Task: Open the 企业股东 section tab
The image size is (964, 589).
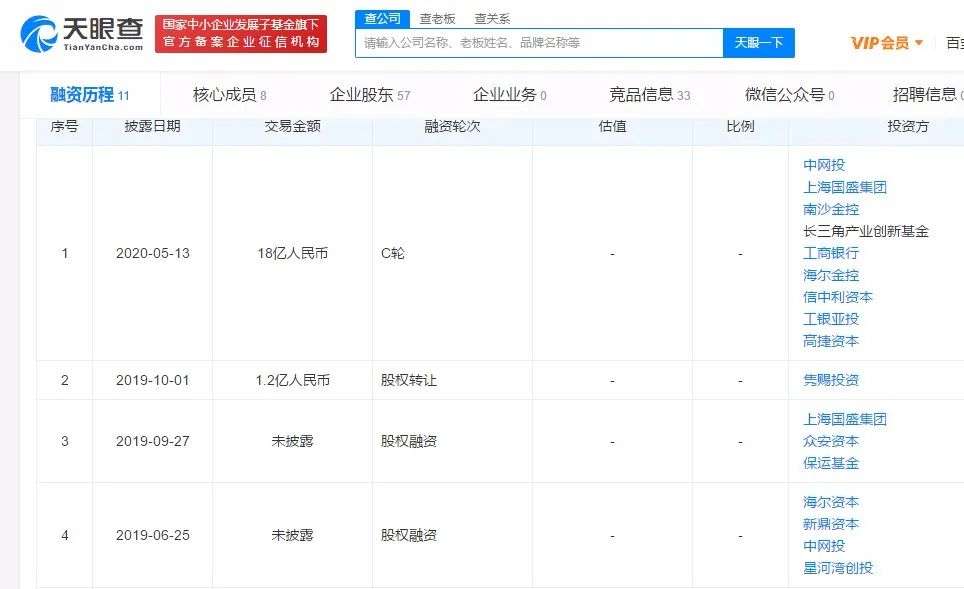Action: pos(369,95)
